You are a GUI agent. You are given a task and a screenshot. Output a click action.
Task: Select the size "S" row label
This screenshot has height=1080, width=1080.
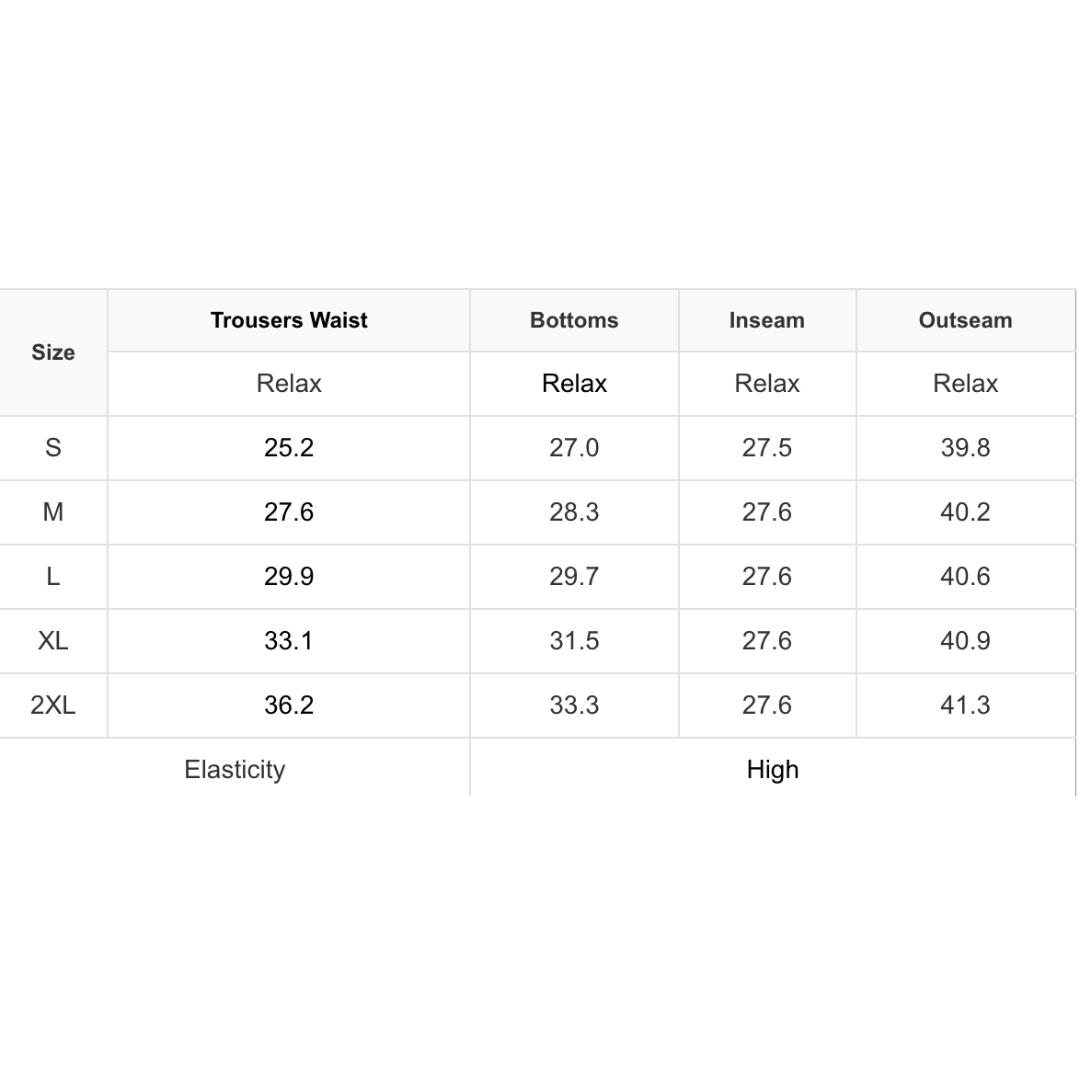(x=53, y=447)
